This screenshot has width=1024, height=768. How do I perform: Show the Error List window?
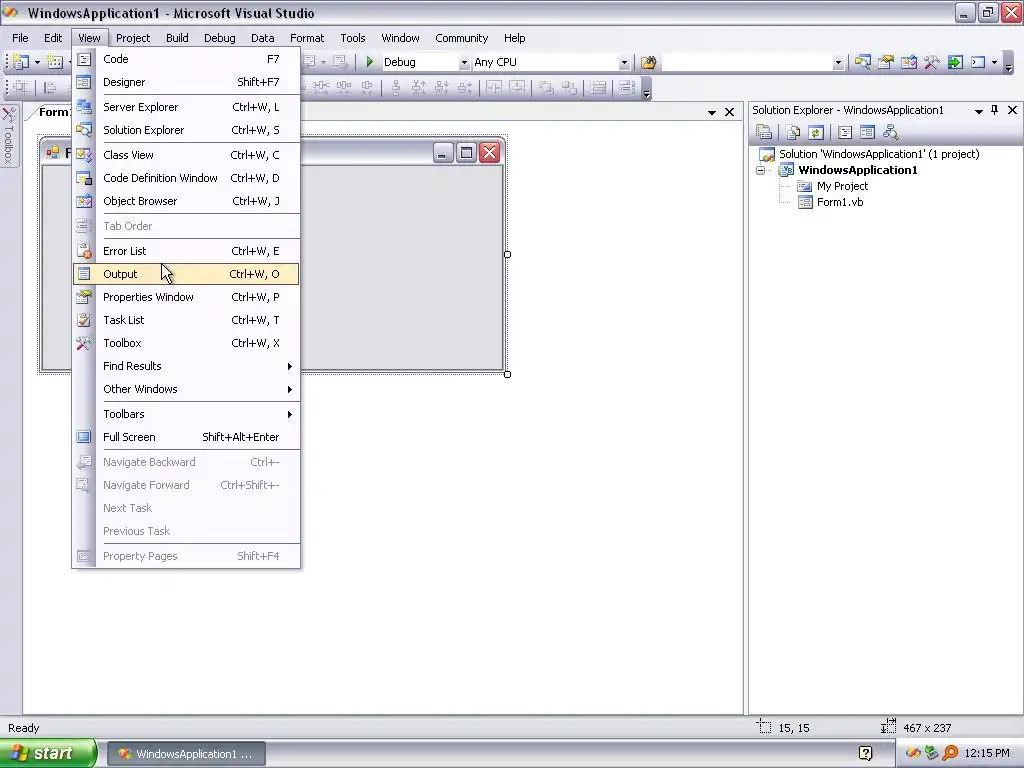tap(186, 251)
